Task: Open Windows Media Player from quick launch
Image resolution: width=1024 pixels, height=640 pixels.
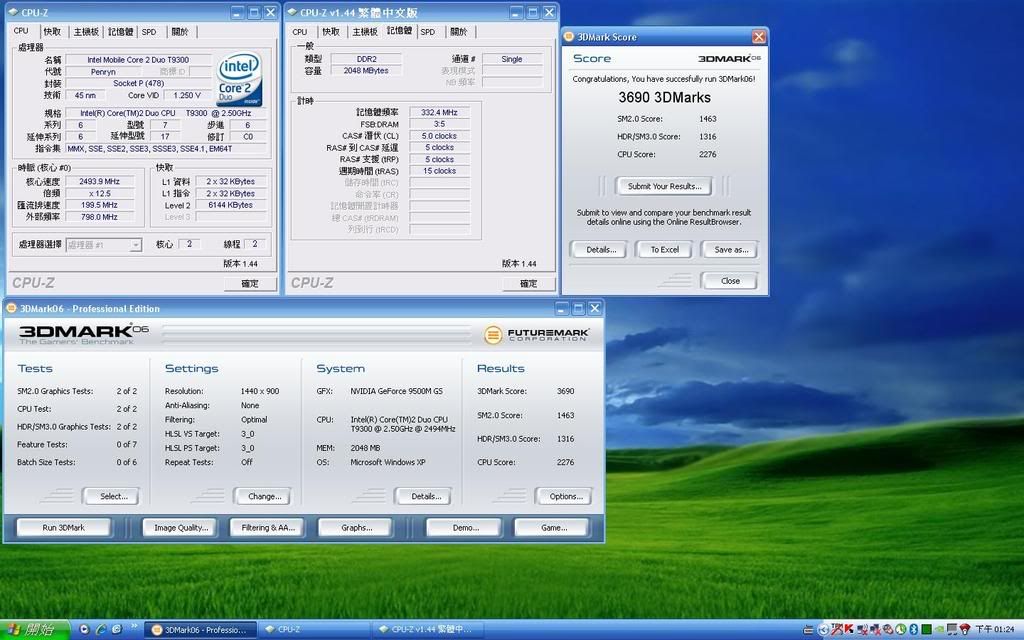Action: coord(84,630)
